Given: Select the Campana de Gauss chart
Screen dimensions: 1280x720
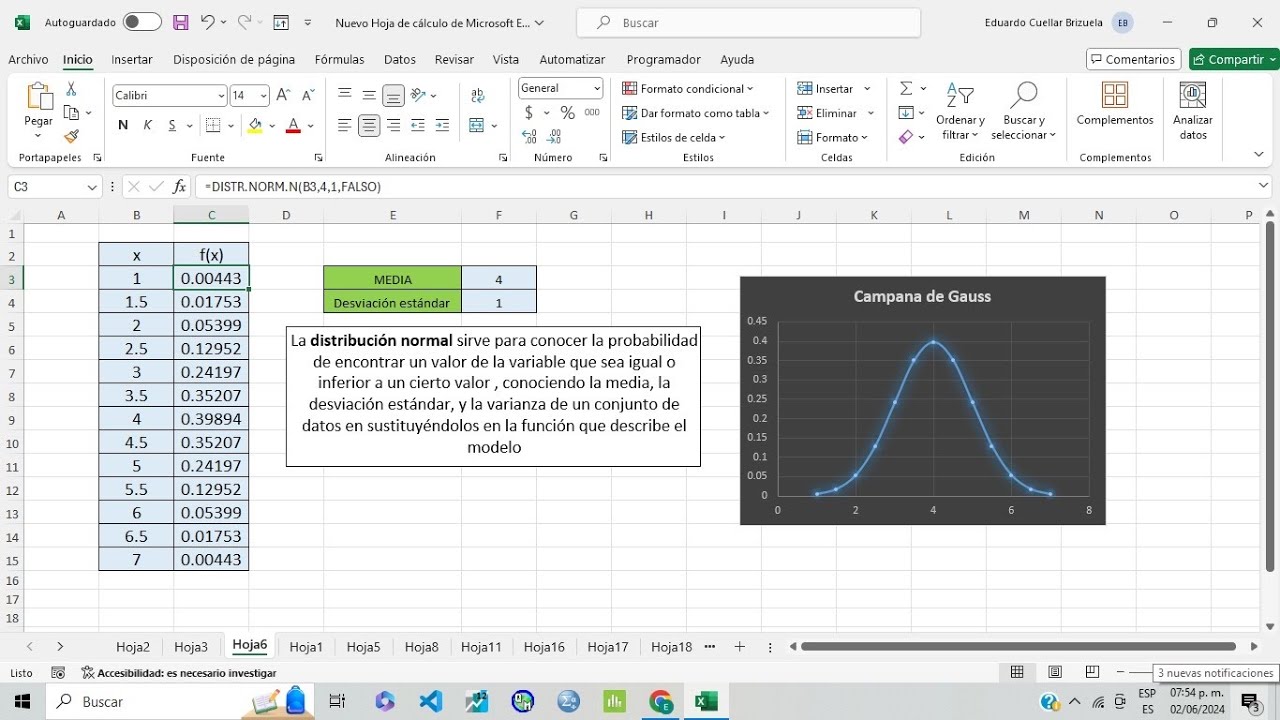Looking at the screenshot, I should [923, 400].
